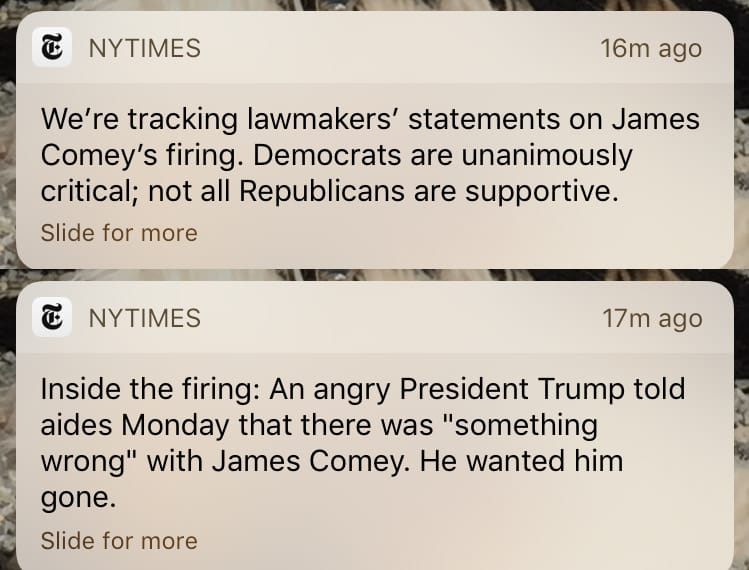Click the "16m ago" timestamp
This screenshot has width=749, height=570.
pos(651,48)
